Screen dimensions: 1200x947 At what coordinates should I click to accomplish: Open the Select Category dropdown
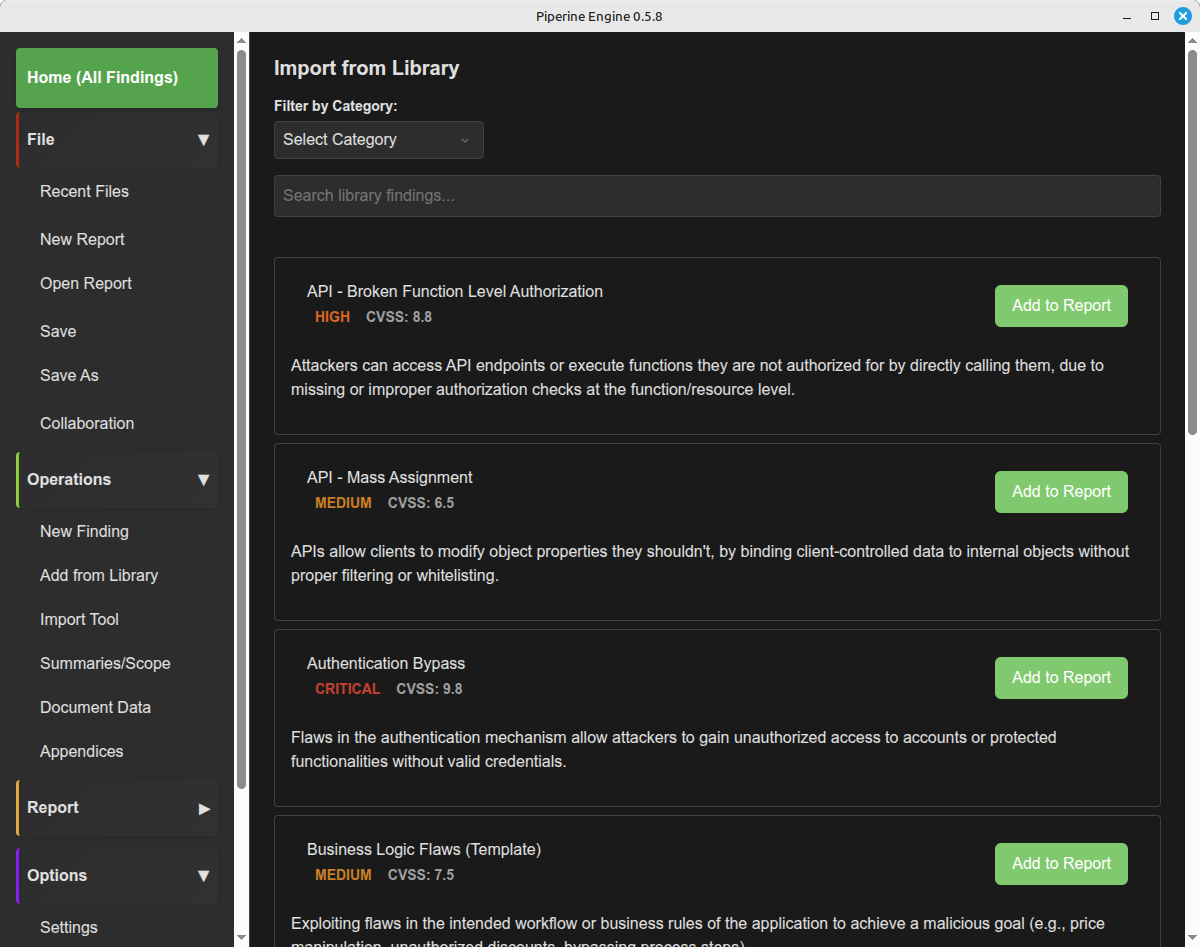click(378, 140)
